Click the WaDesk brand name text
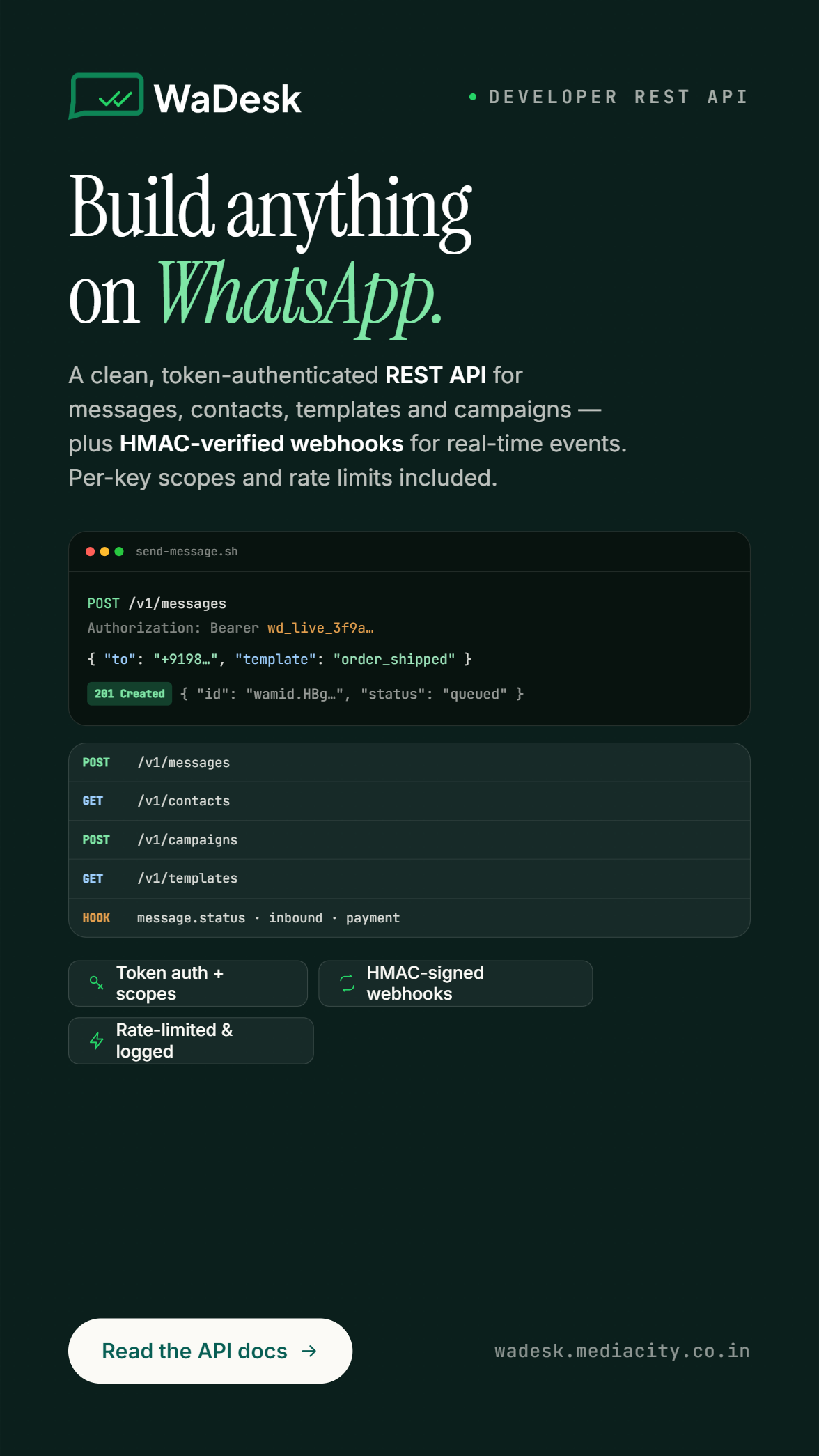The image size is (819, 1456). [227, 99]
